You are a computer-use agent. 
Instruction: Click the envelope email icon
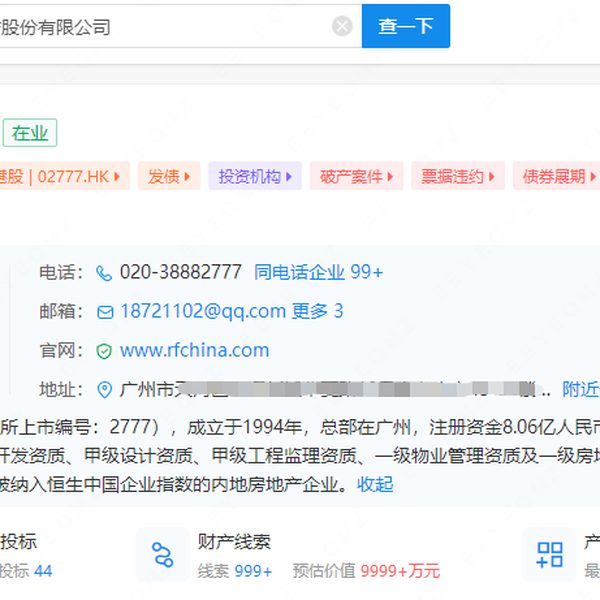(105, 312)
